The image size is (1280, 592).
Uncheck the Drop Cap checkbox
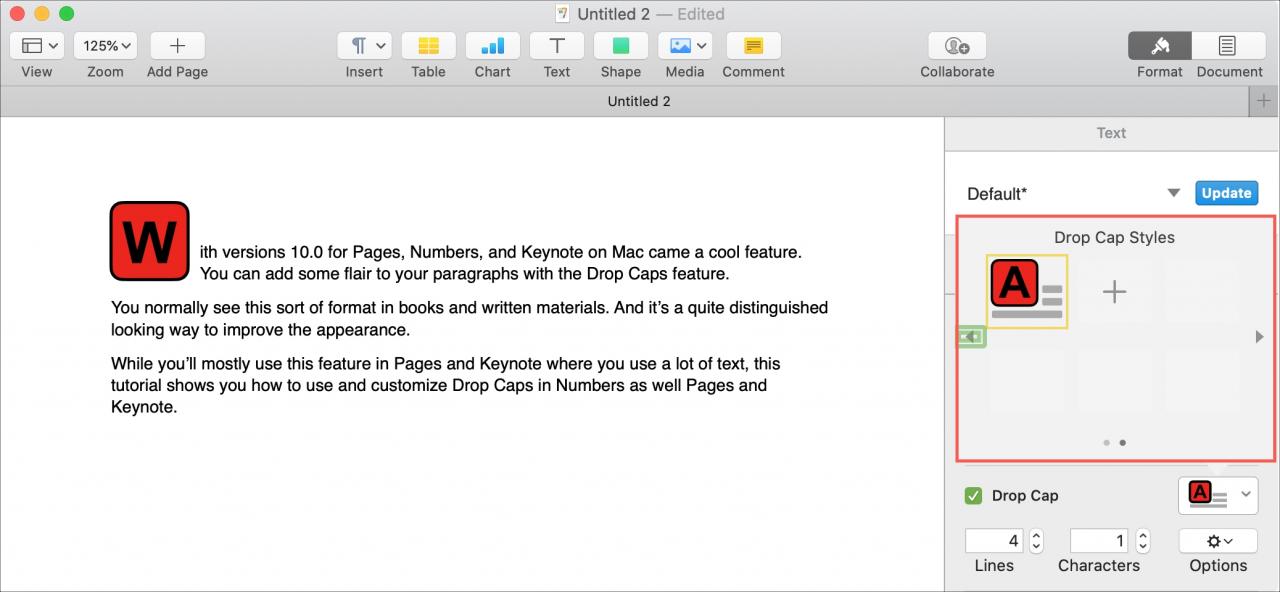tap(973, 495)
